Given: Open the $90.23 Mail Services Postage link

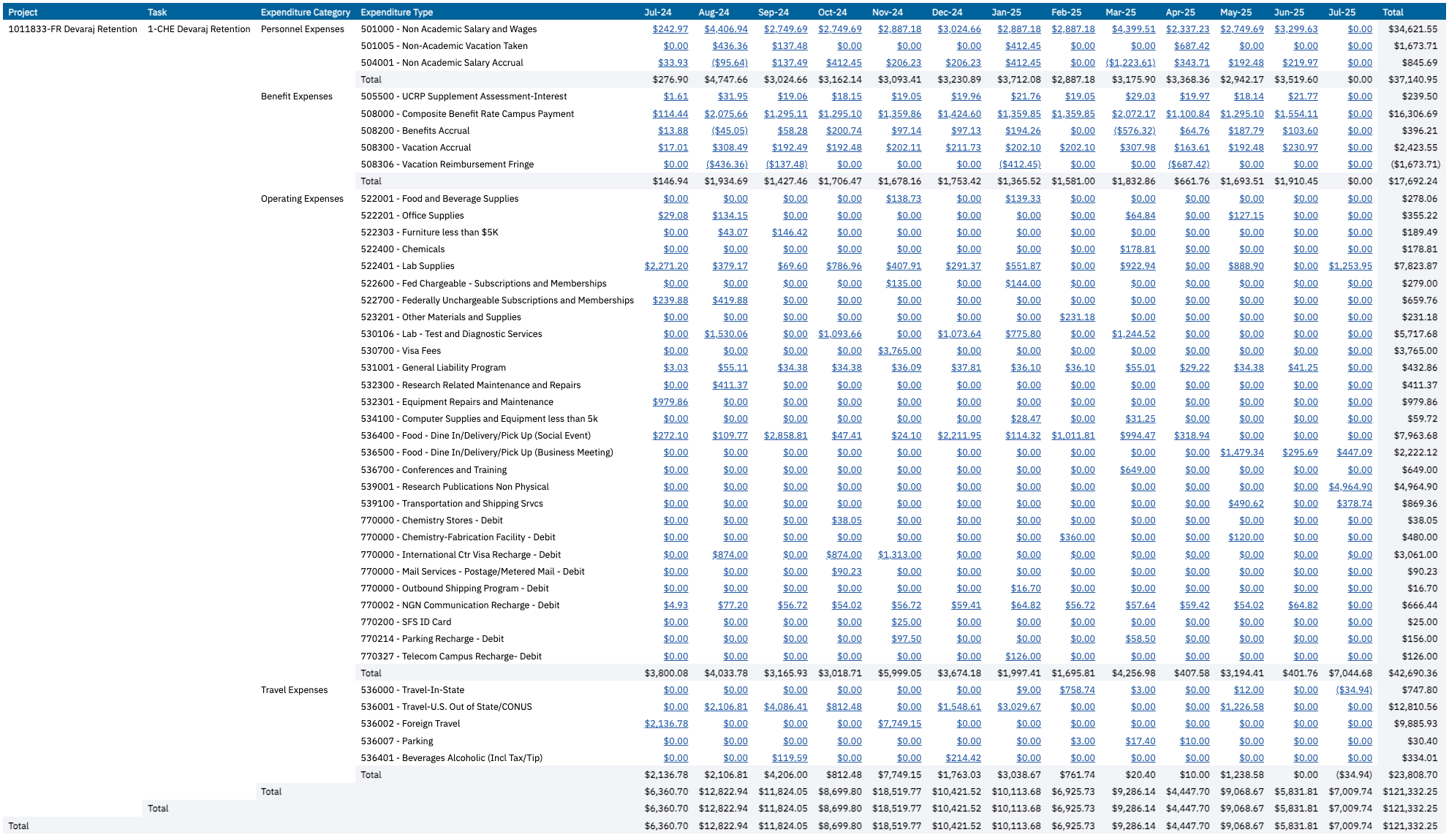Looking at the screenshot, I should coord(847,572).
